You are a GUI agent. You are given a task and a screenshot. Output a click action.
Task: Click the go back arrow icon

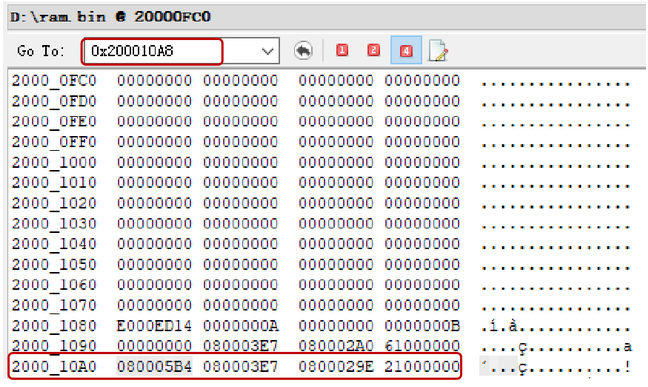click(303, 51)
